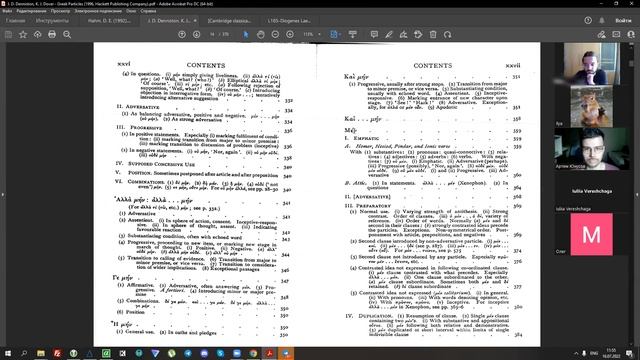Bookmark document with the star icon
Image resolution: width=640 pixels, height=360 pixels.
pos(23,35)
